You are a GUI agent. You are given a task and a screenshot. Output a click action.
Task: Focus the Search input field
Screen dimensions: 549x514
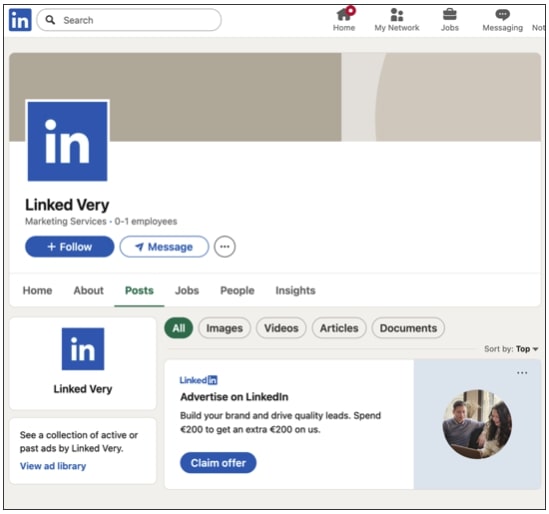tap(129, 20)
